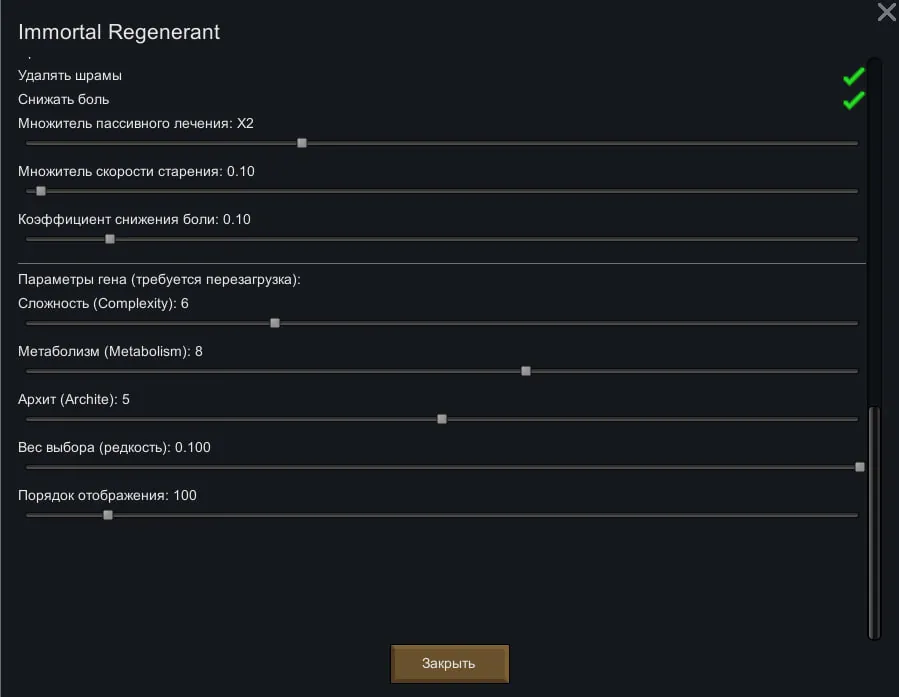Click the 'Порядок отображения' slider handle

108,515
